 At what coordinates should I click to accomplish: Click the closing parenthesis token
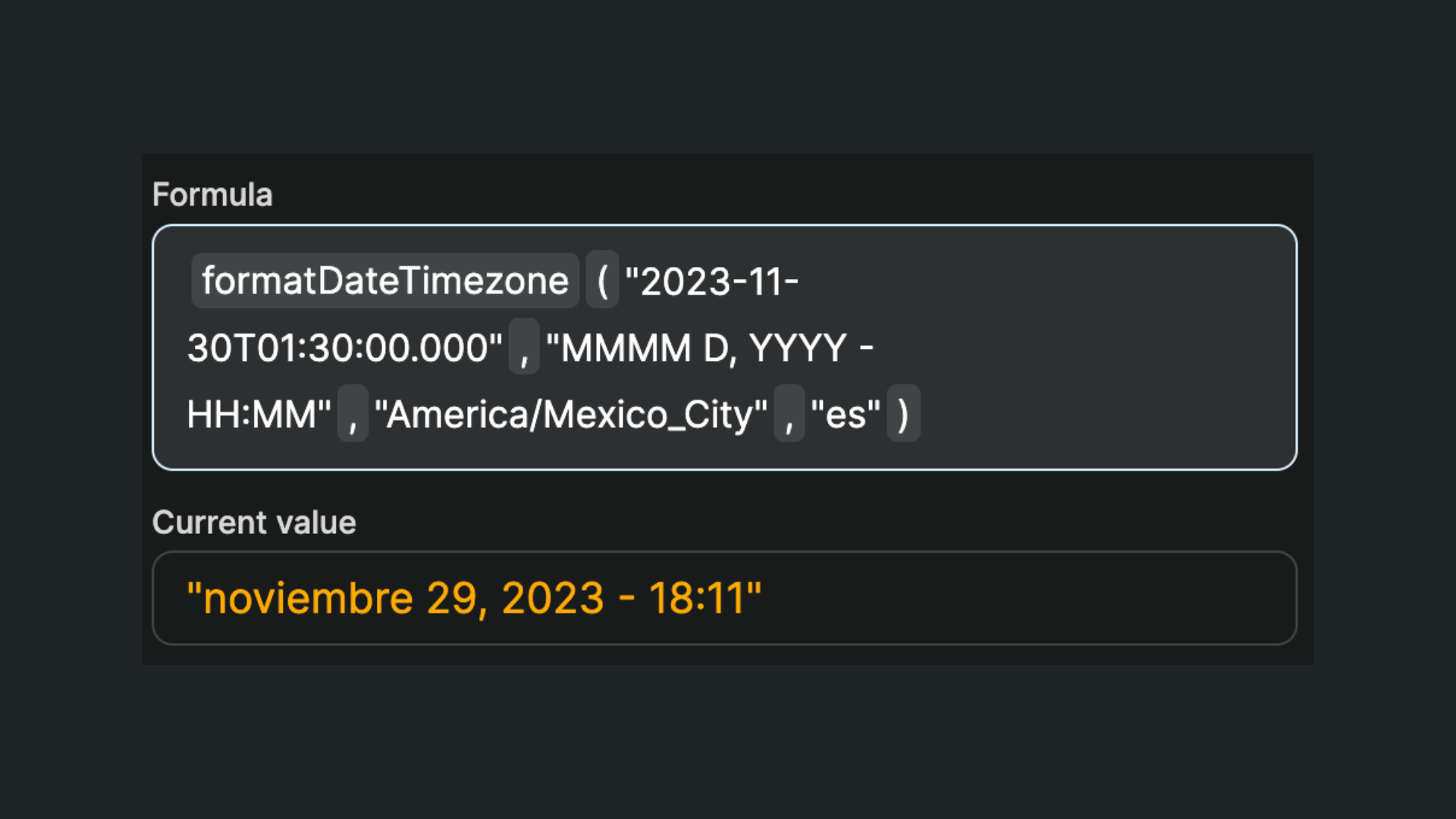(x=904, y=415)
